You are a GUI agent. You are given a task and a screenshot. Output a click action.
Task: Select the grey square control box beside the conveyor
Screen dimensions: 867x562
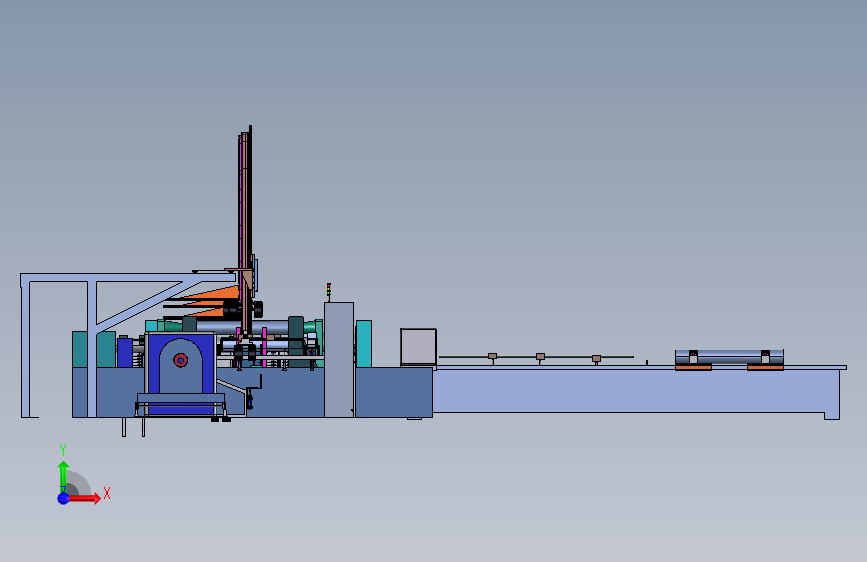419,347
